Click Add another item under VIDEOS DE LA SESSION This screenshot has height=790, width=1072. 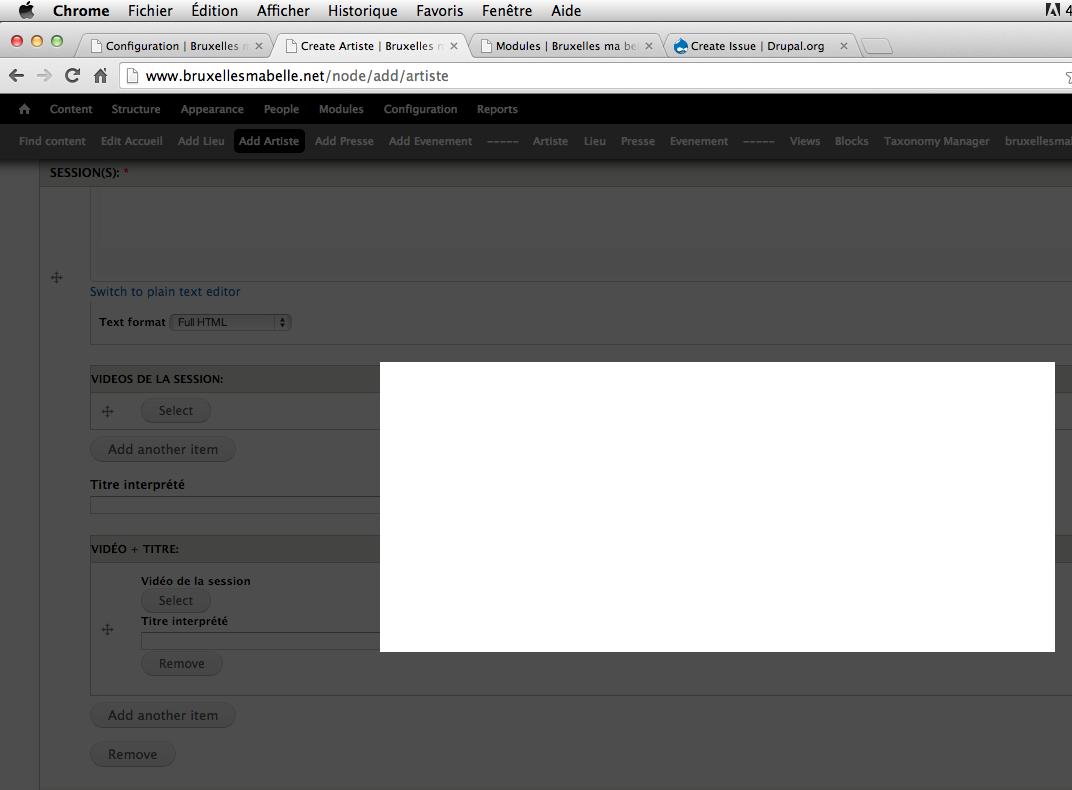point(162,449)
